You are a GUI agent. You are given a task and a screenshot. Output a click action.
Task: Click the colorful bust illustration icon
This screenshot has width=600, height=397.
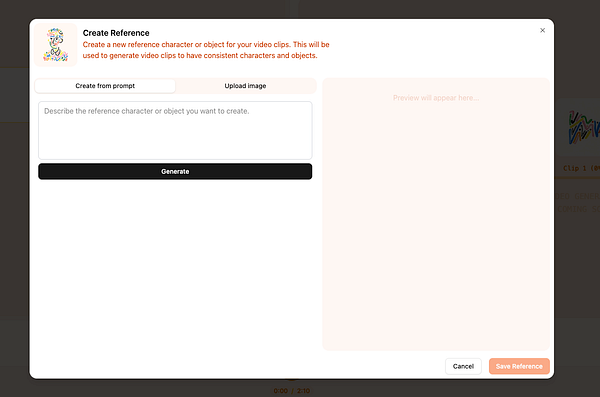tap(56, 45)
